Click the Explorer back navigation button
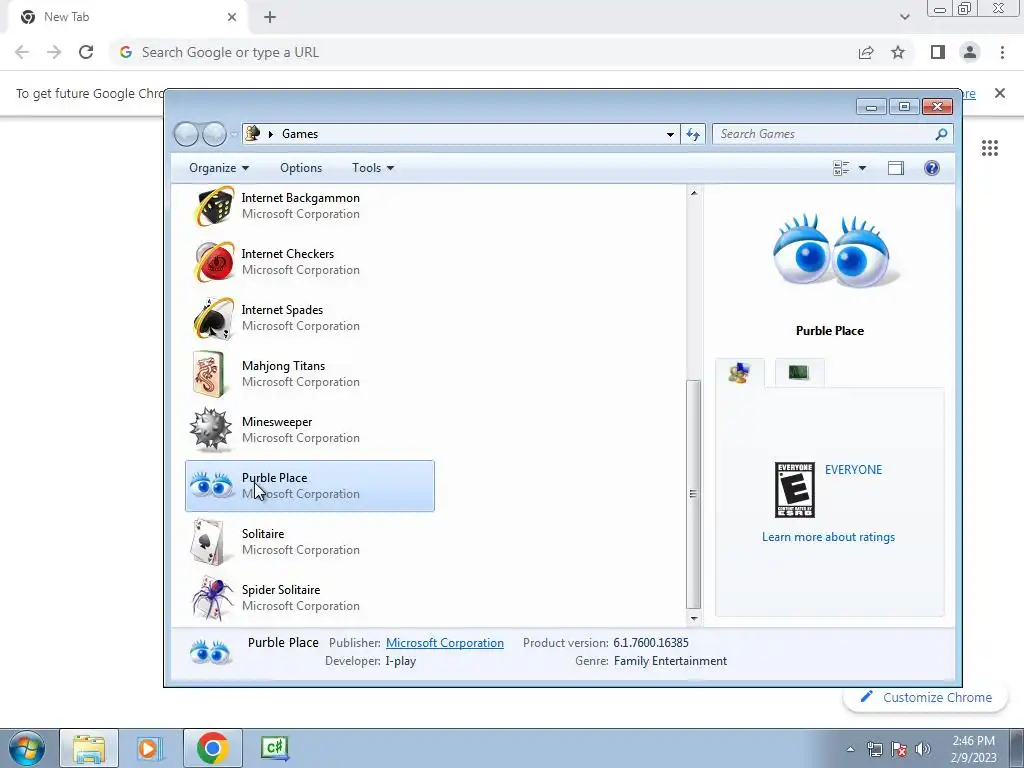This screenshot has height=768, width=1024. coord(186,135)
